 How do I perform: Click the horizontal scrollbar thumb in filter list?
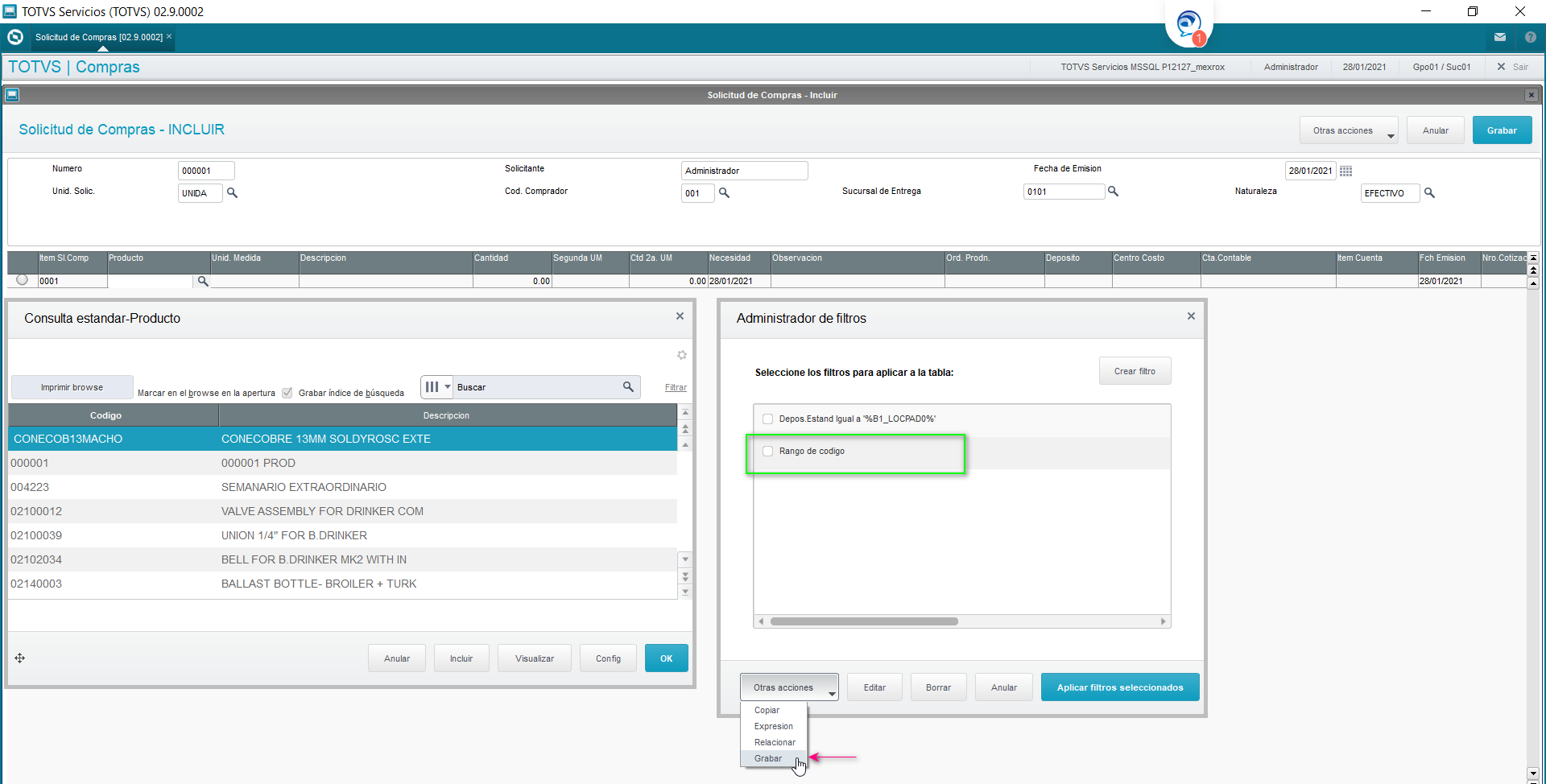[x=864, y=621]
